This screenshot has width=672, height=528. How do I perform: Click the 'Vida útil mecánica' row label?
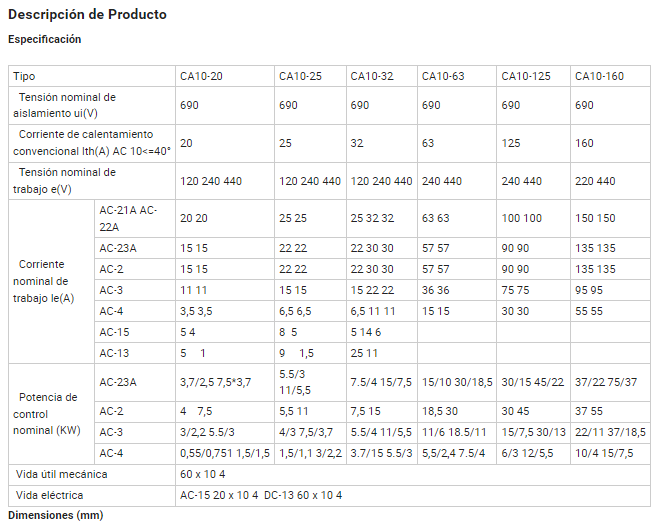coord(92,474)
